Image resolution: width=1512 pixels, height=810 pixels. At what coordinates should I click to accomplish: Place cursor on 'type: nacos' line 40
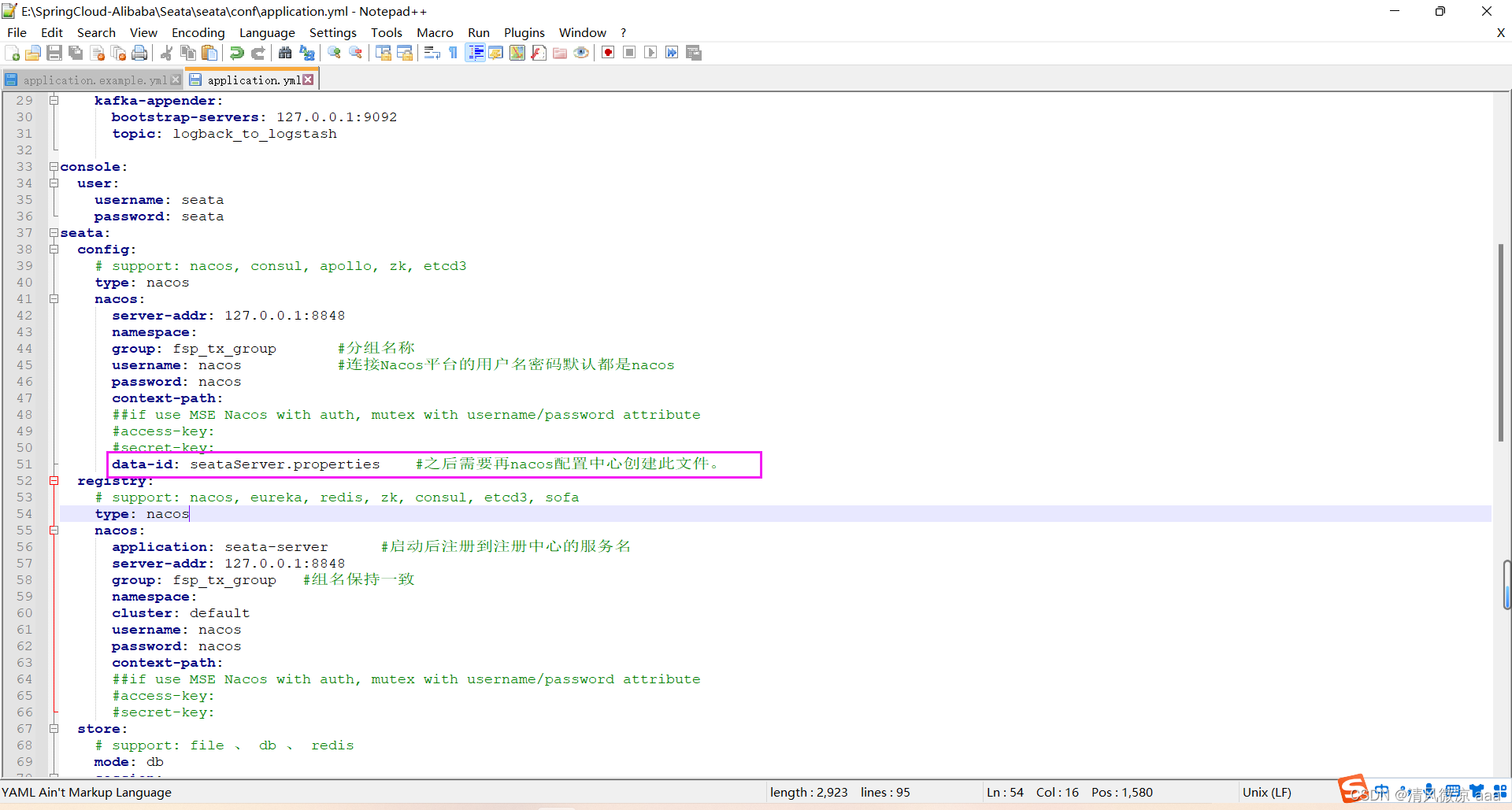pyautogui.click(x=142, y=282)
